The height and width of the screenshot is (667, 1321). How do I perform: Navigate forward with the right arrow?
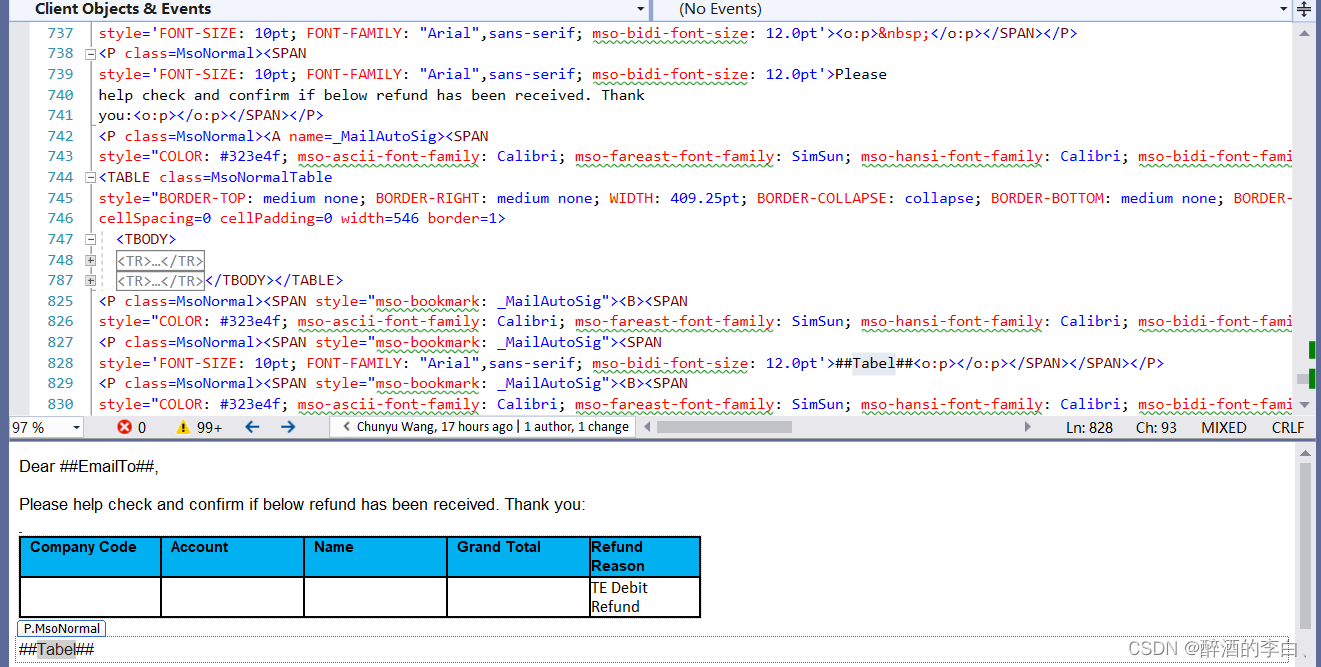coord(288,427)
